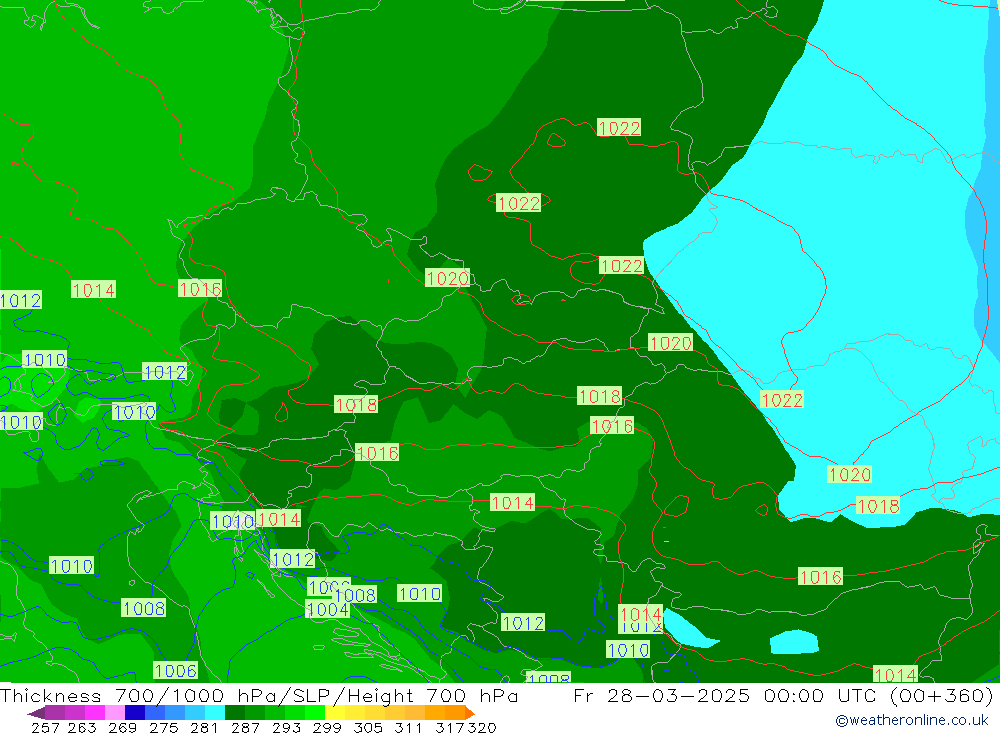Click legend value 305
This screenshot has height=733, width=1000.
point(368,728)
